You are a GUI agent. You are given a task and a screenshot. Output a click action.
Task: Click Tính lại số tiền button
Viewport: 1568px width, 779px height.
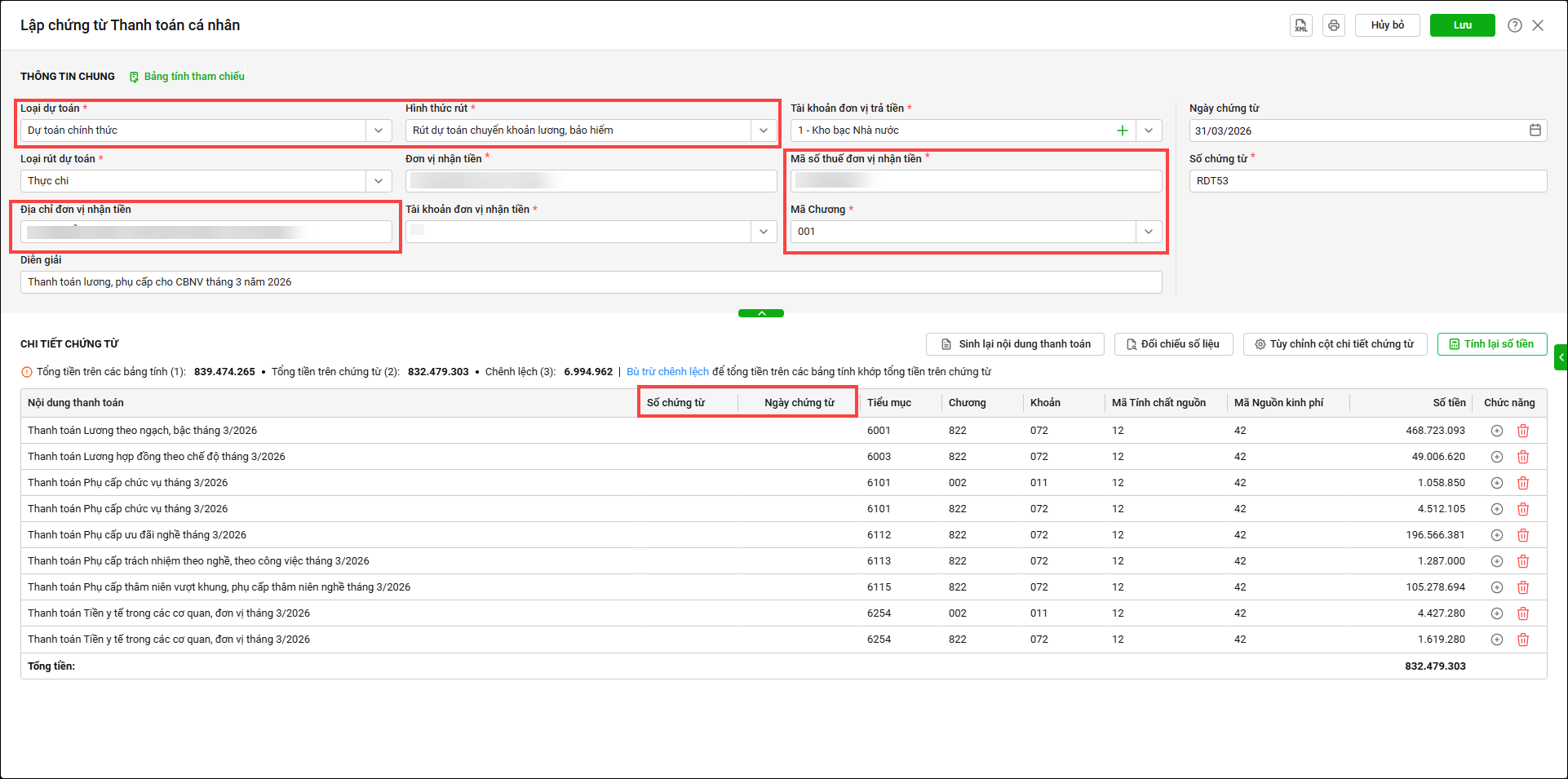pyautogui.click(x=1491, y=344)
